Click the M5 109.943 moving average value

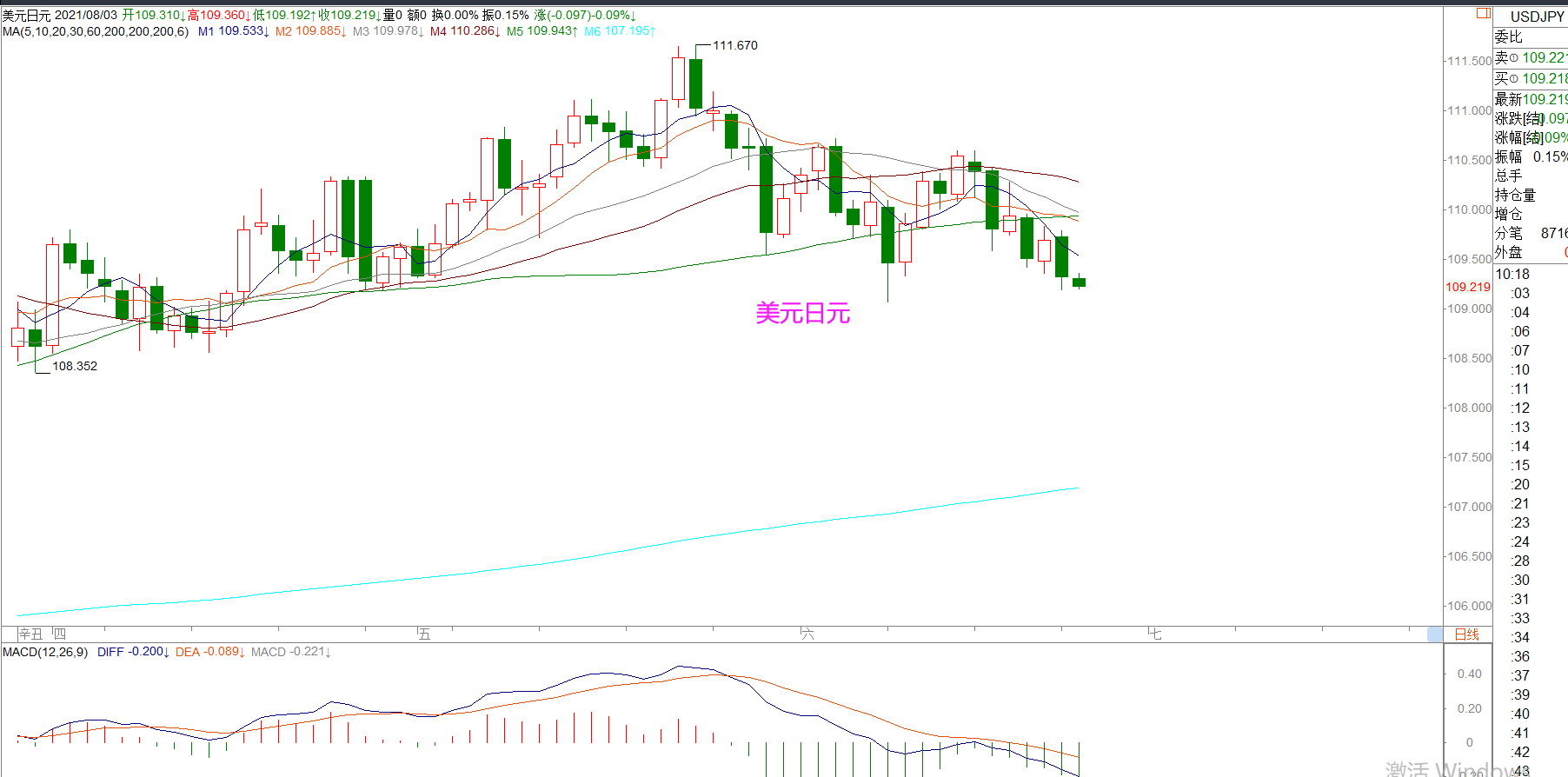(x=542, y=31)
